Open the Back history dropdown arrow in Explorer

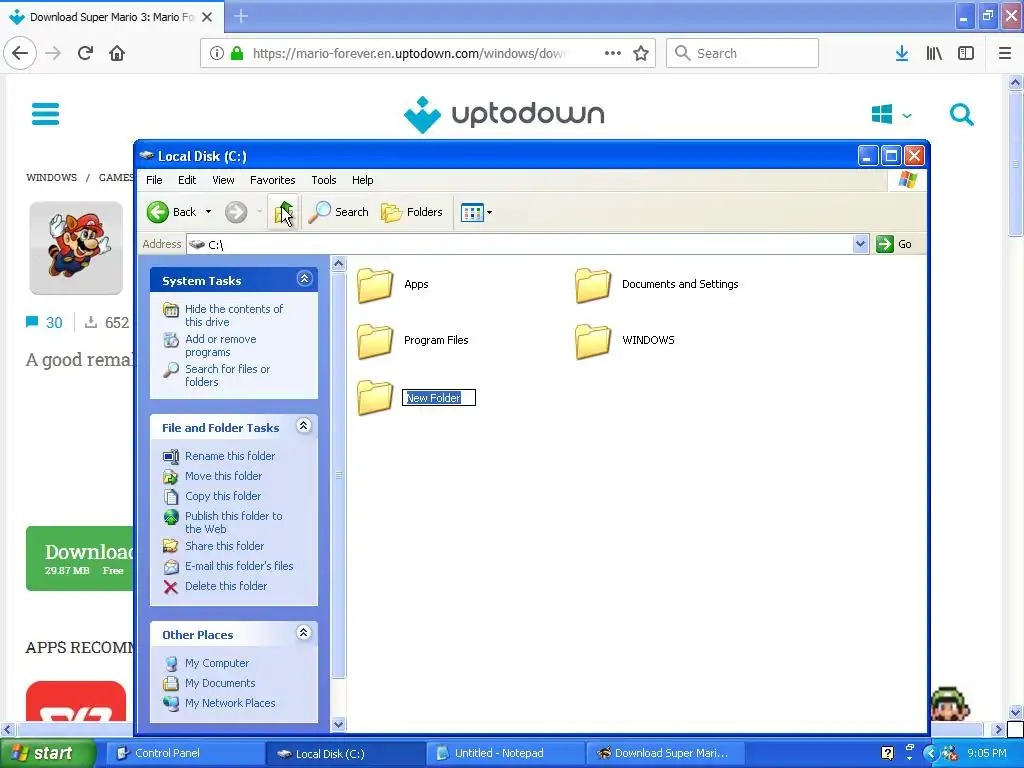point(208,212)
